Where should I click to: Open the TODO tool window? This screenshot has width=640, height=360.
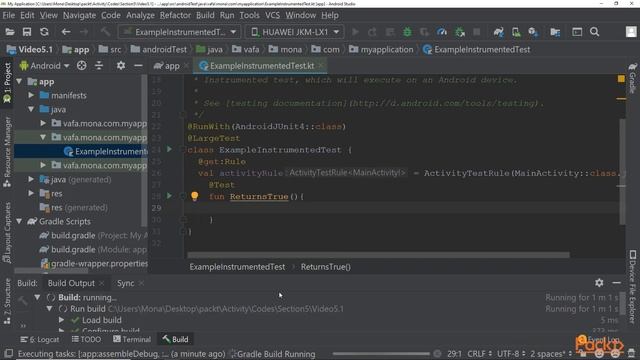pyautogui.click(x=86, y=339)
